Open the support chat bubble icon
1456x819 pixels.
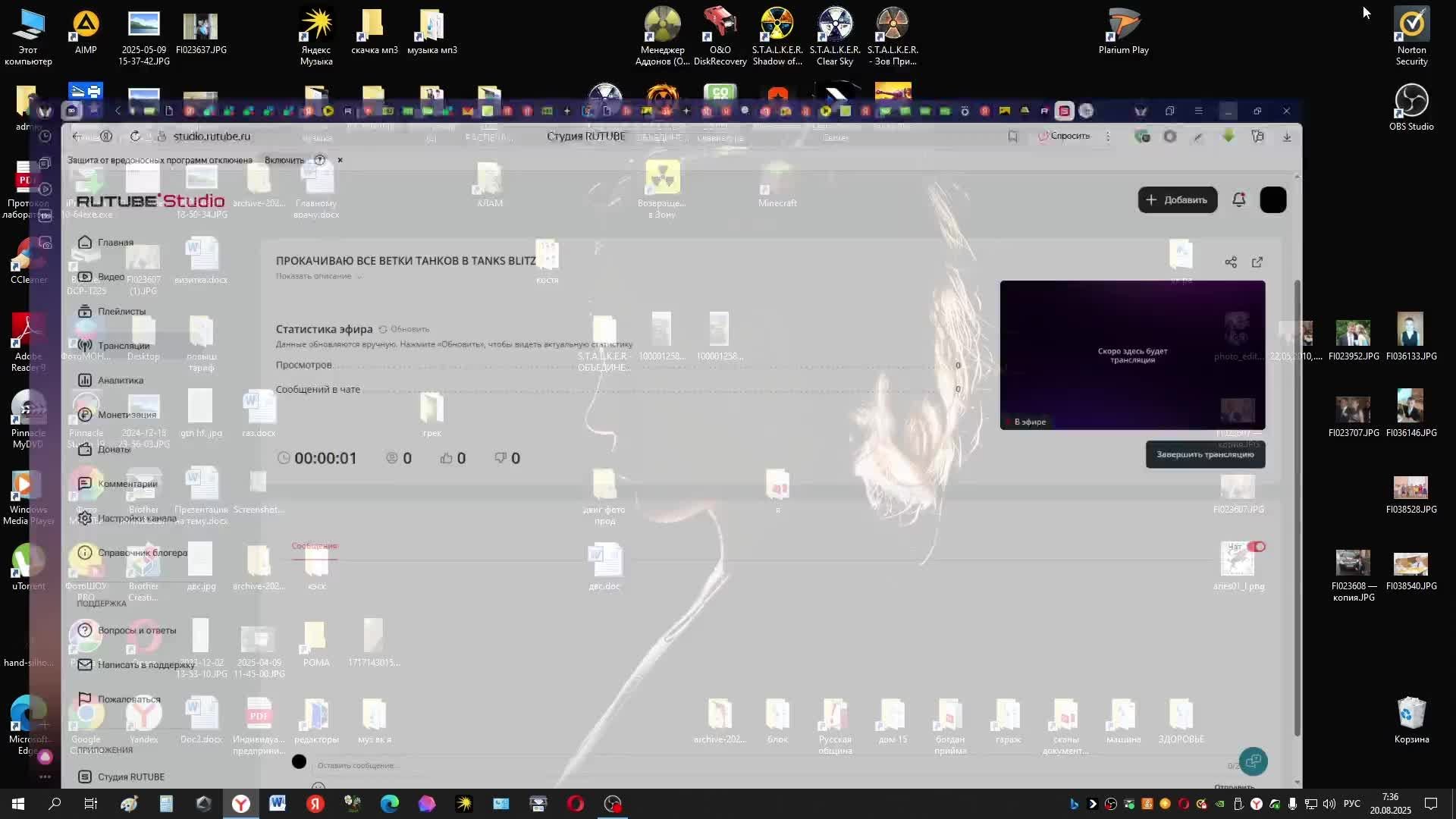point(1253,761)
